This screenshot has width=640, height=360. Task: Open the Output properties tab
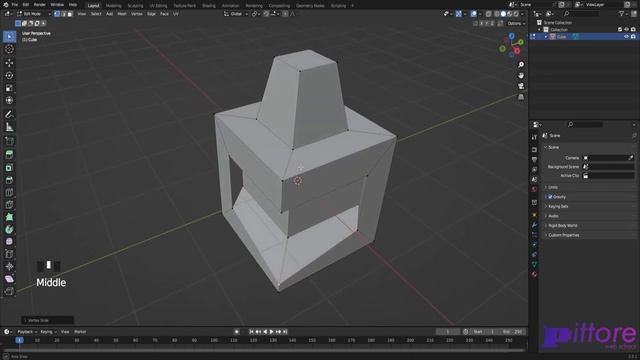pyautogui.click(x=534, y=160)
